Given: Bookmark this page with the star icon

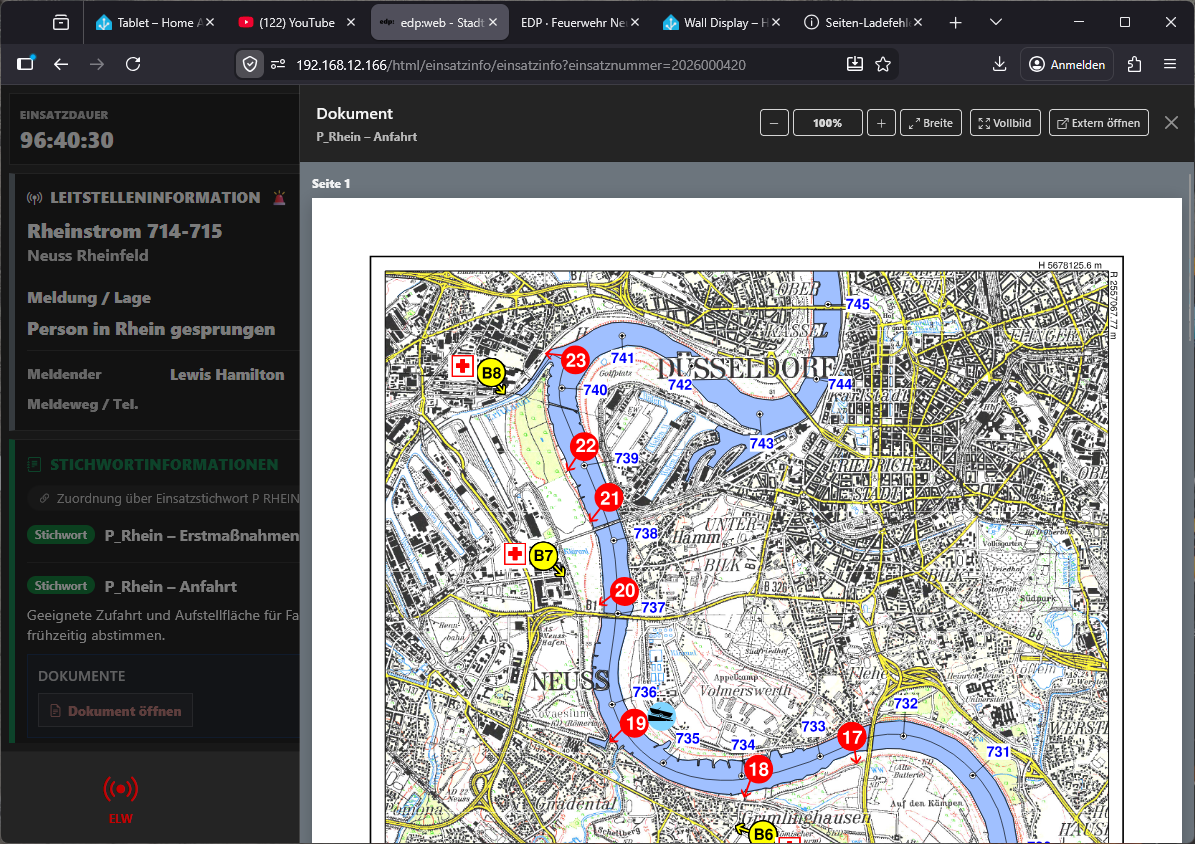Looking at the screenshot, I should [x=883, y=64].
